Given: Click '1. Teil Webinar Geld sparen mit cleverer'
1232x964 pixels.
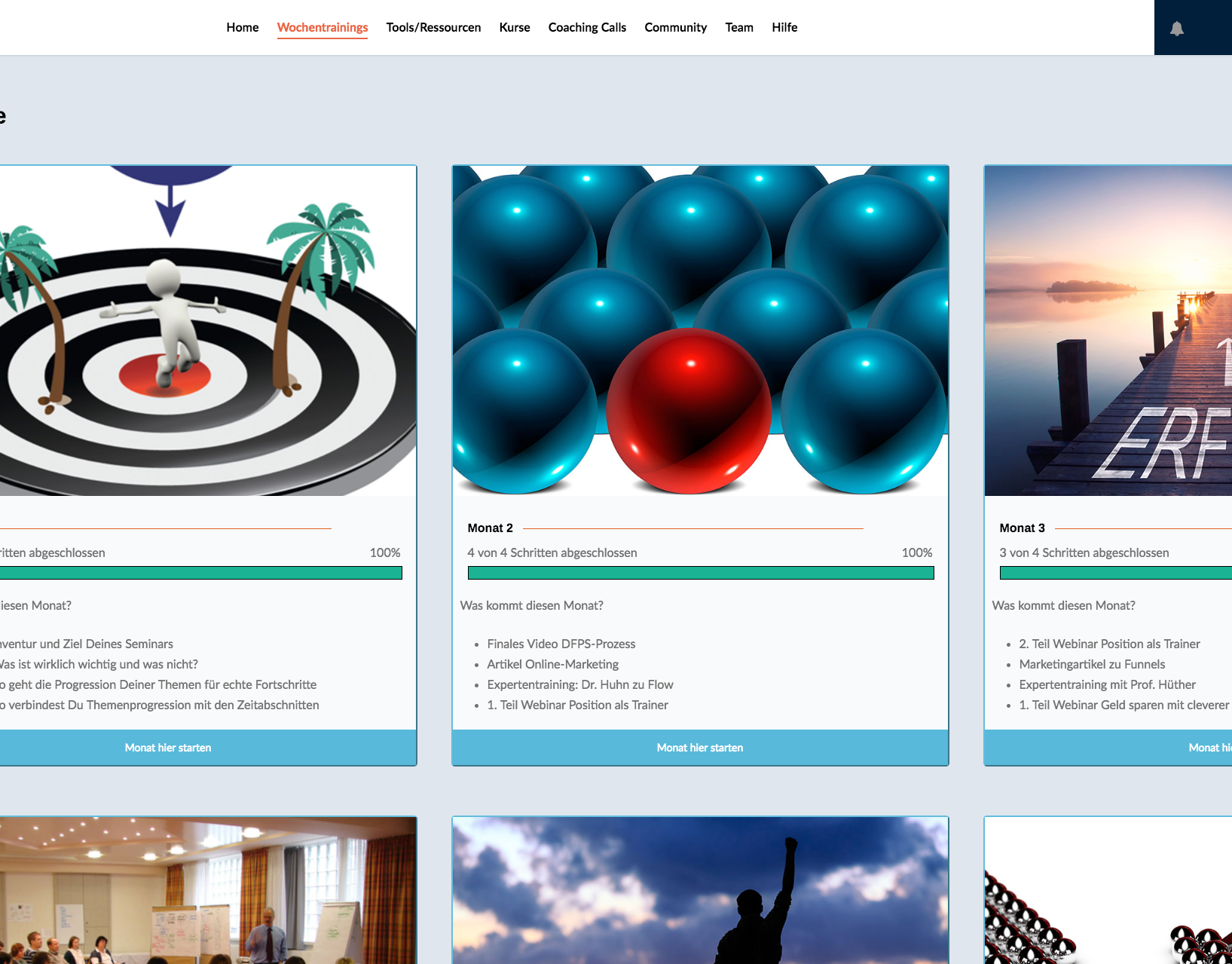Looking at the screenshot, I should coord(1124,705).
